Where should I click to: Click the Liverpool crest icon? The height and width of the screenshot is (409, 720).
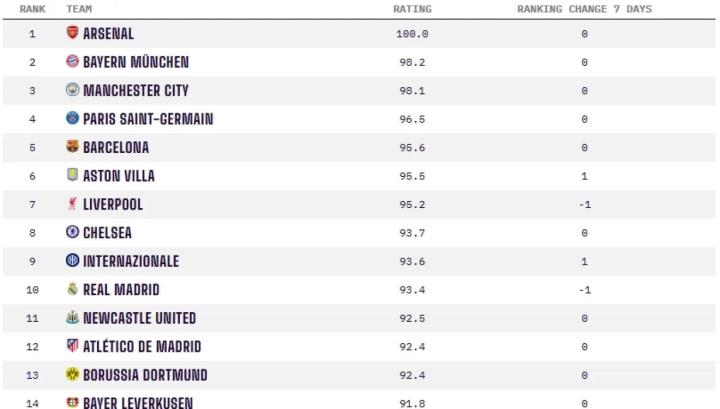(72, 204)
